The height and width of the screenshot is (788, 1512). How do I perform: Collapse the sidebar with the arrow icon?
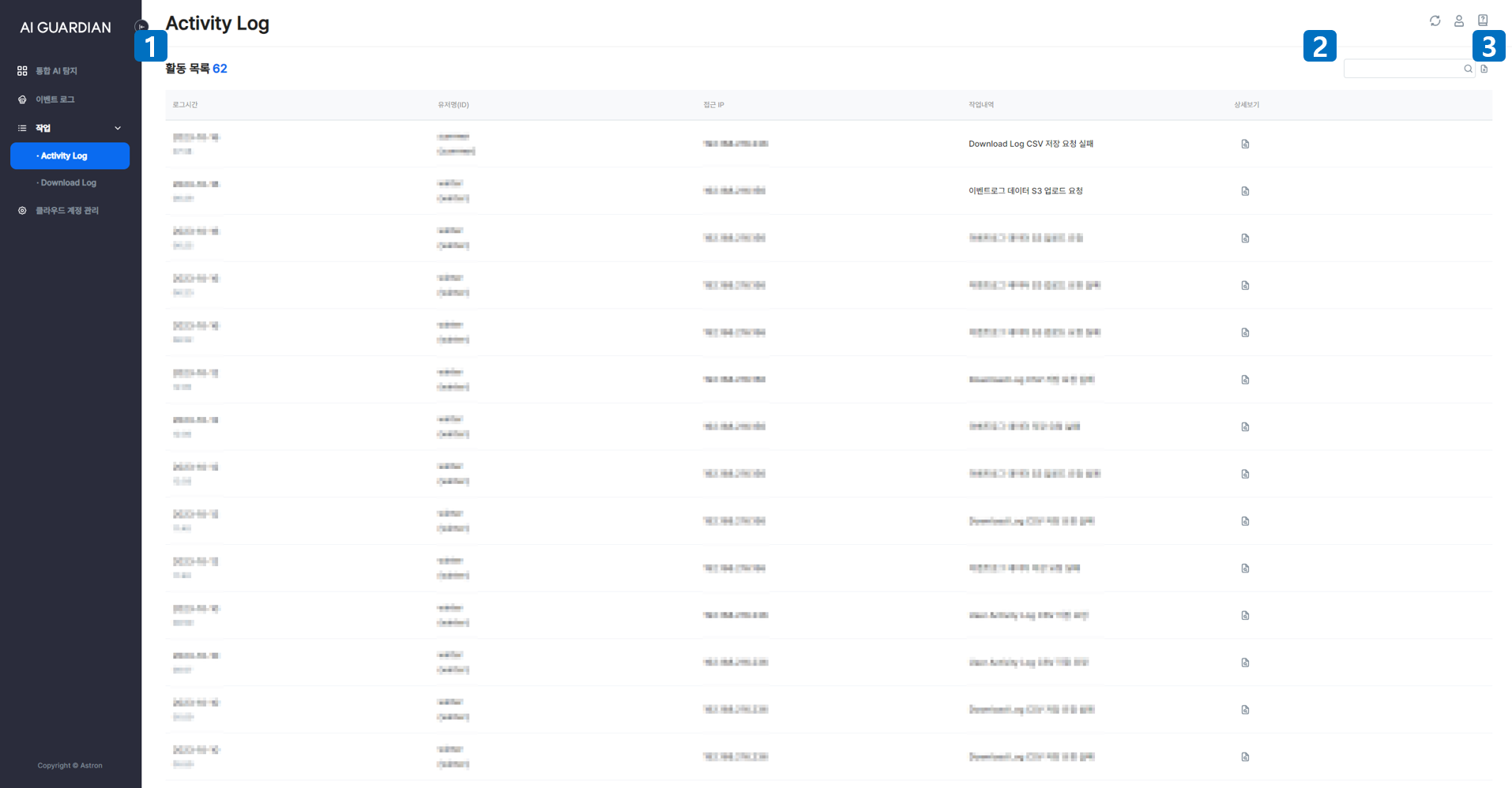tap(141, 26)
